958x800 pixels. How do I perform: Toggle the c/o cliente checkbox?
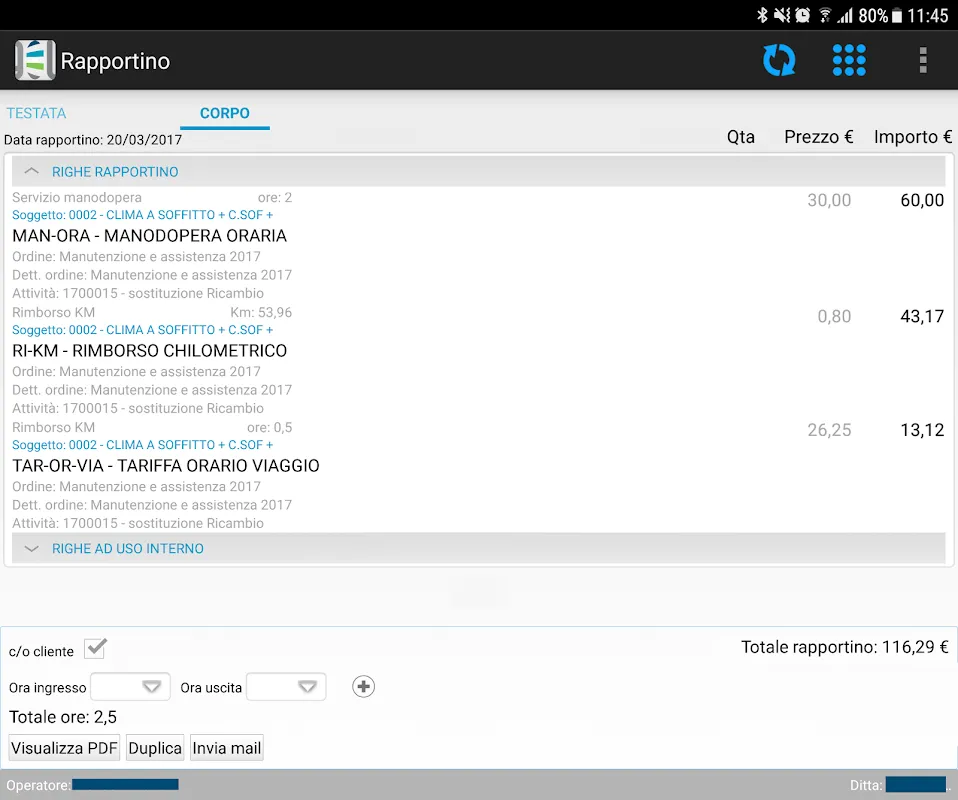click(x=95, y=650)
